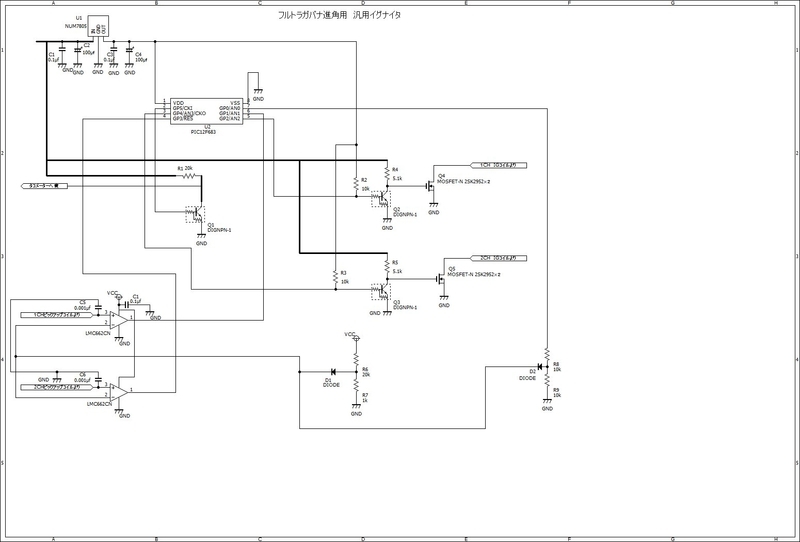This screenshot has width=800, height=542.
Task: Select the GND symbol under Q5
Action: [444, 300]
